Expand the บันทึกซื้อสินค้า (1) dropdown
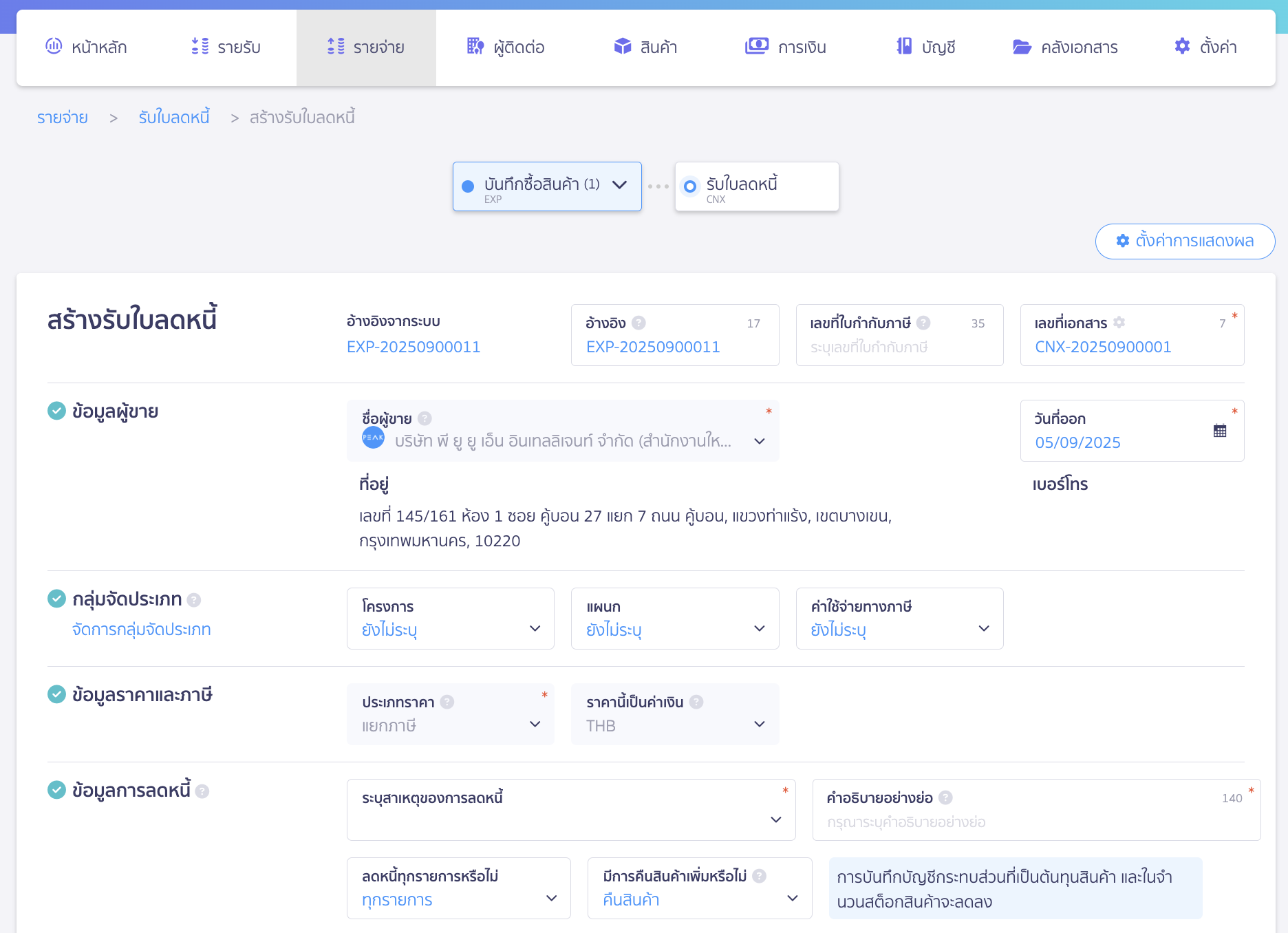The height and width of the screenshot is (933, 1288). click(619, 185)
